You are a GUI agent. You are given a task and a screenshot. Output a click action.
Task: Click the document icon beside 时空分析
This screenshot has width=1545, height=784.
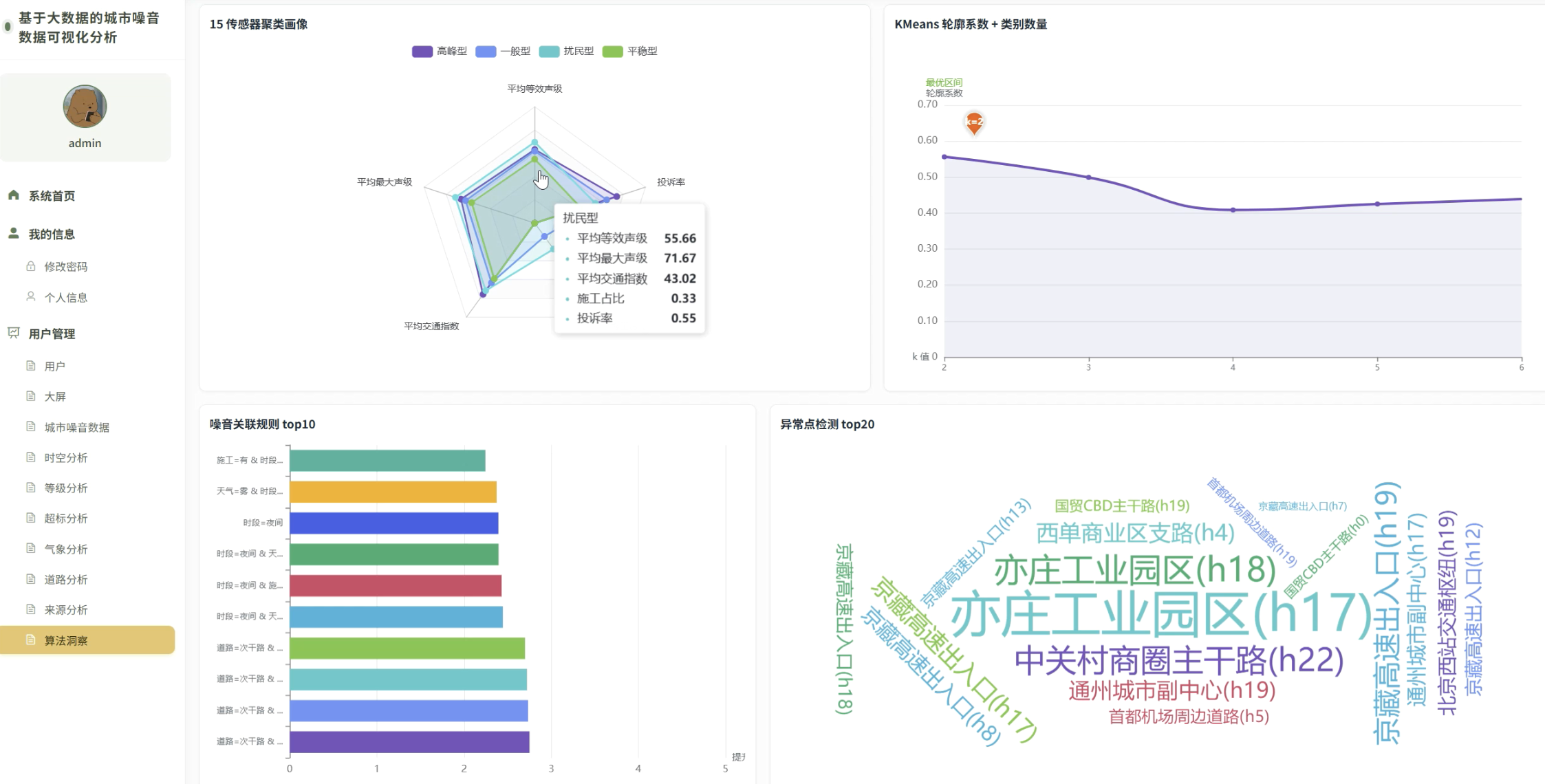coord(31,457)
